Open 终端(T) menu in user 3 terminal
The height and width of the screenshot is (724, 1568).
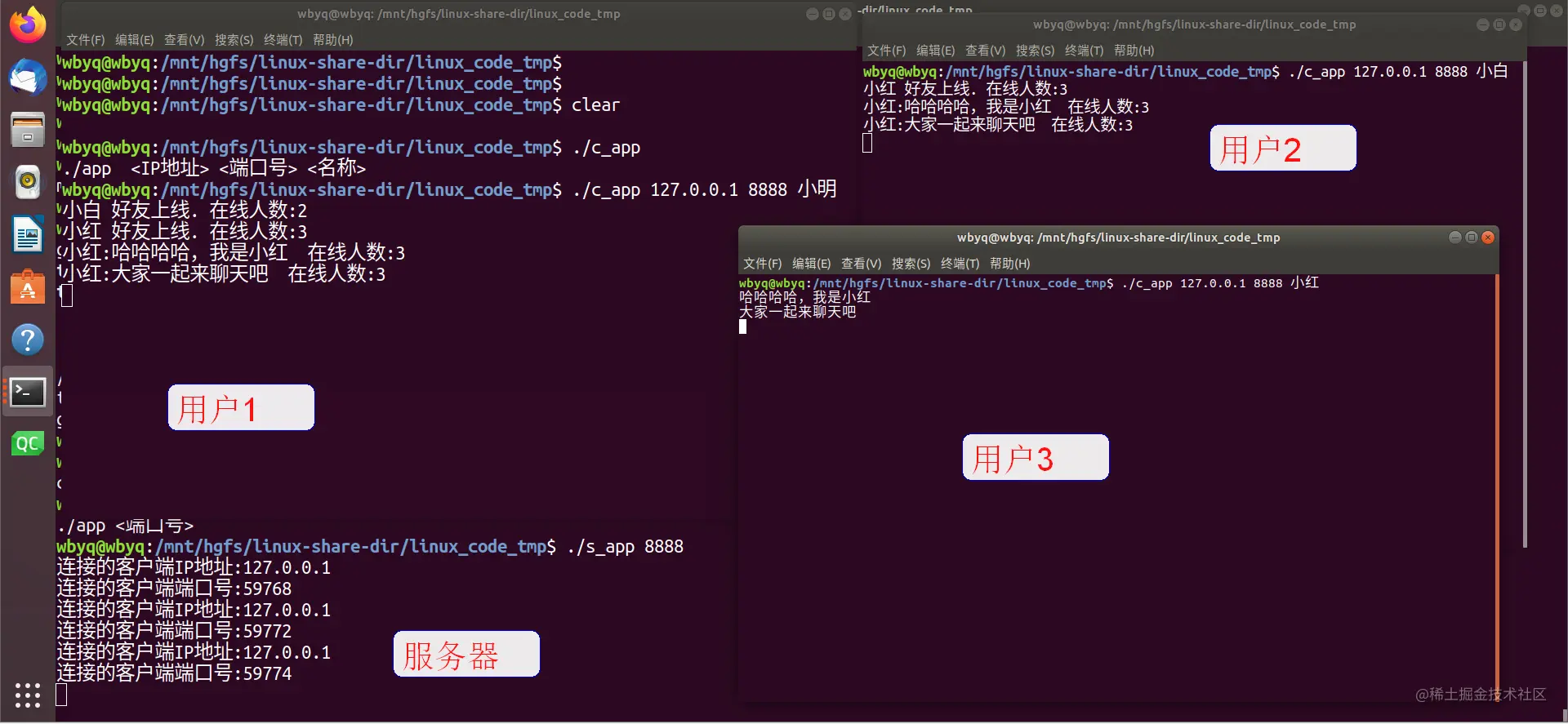[x=960, y=264]
